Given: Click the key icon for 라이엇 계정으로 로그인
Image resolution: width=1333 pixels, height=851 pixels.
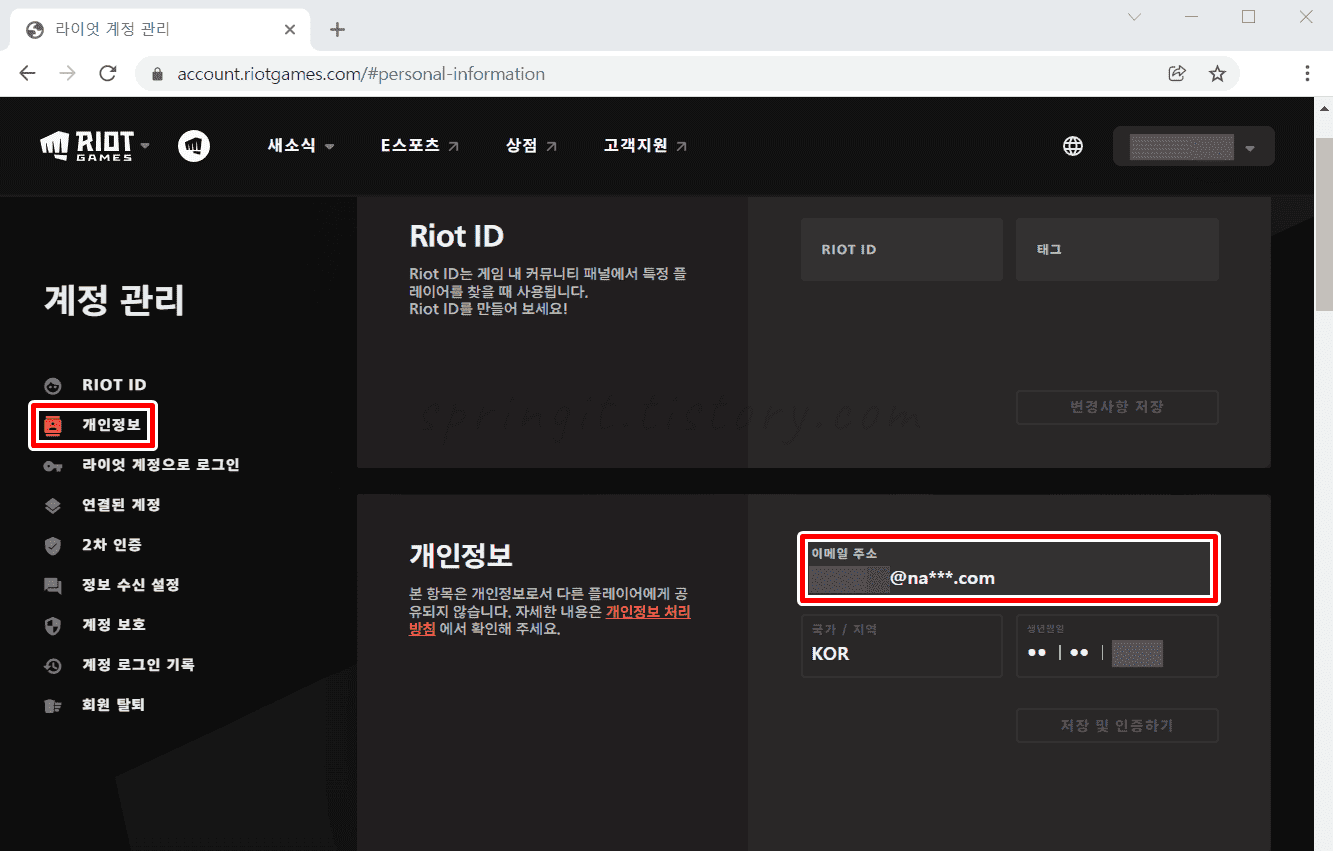Looking at the screenshot, I should tap(53, 466).
